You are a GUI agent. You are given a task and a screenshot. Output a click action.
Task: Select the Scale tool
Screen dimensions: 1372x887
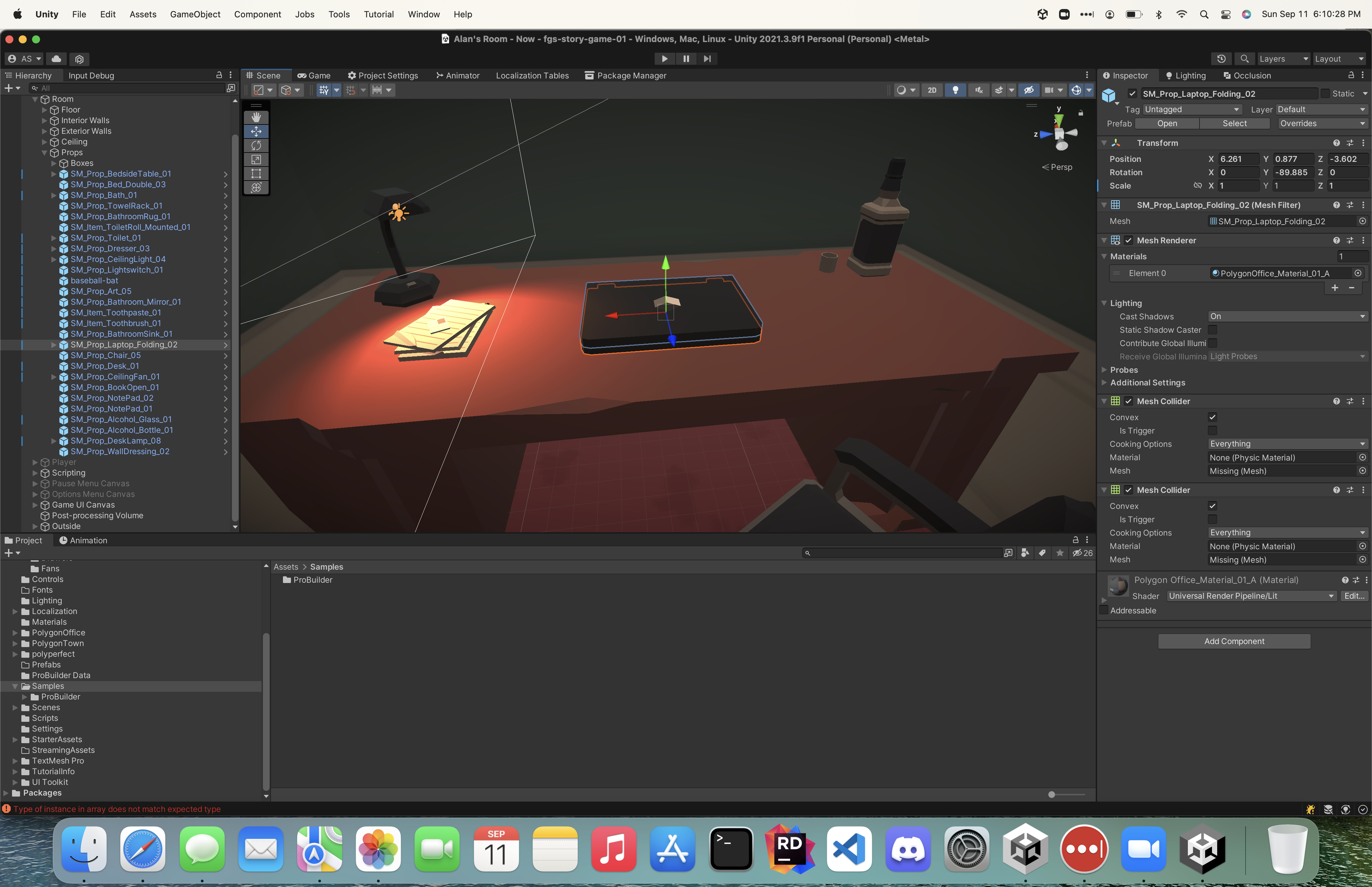point(256,160)
